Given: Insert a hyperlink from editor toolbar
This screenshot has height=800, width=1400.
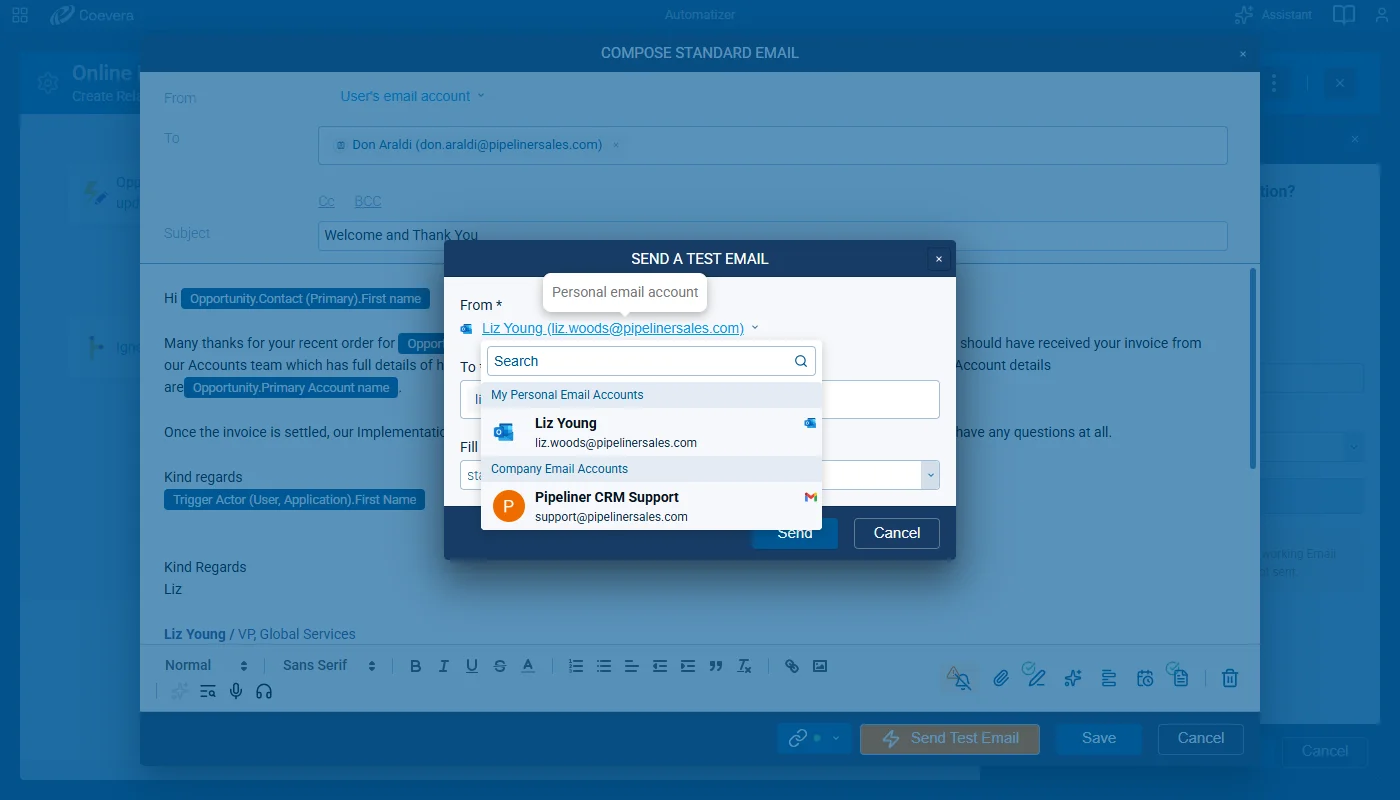Looking at the screenshot, I should point(792,666).
